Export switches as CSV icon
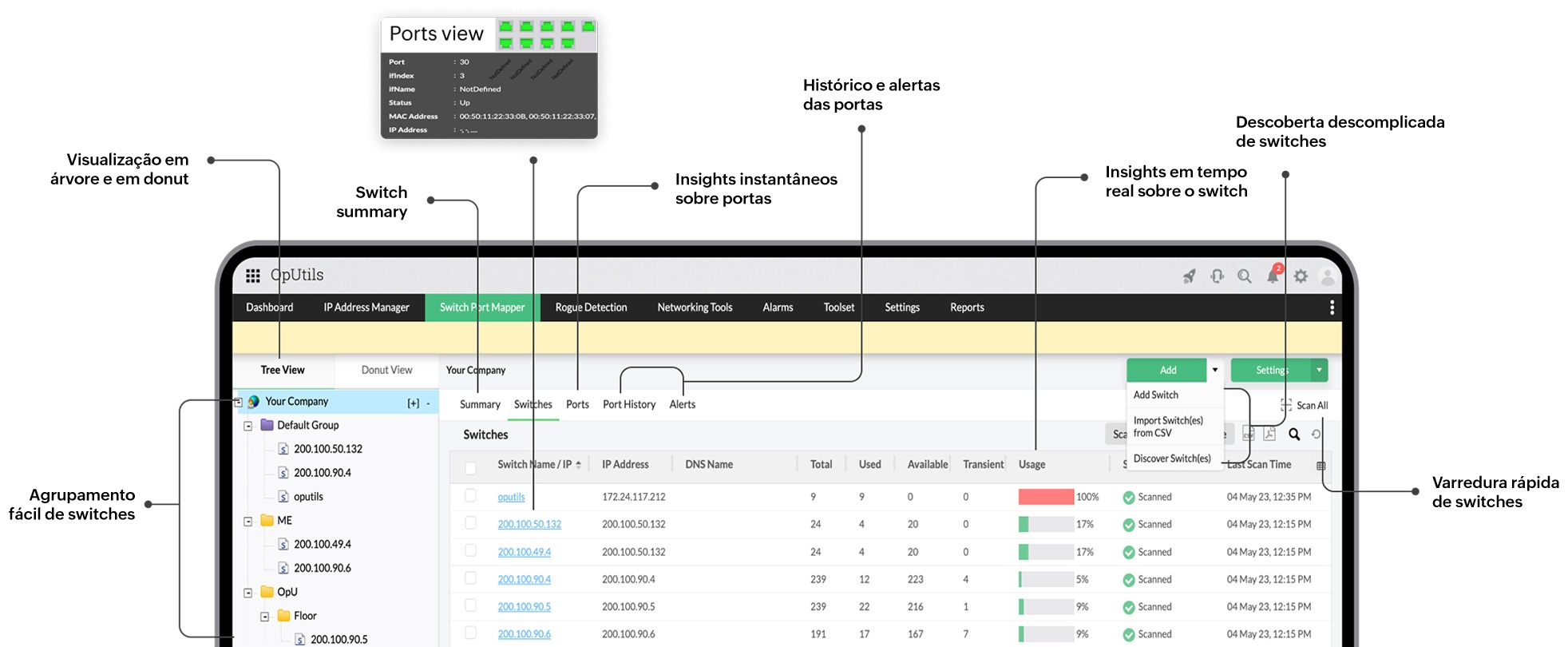The image size is (1568, 647). click(1249, 434)
